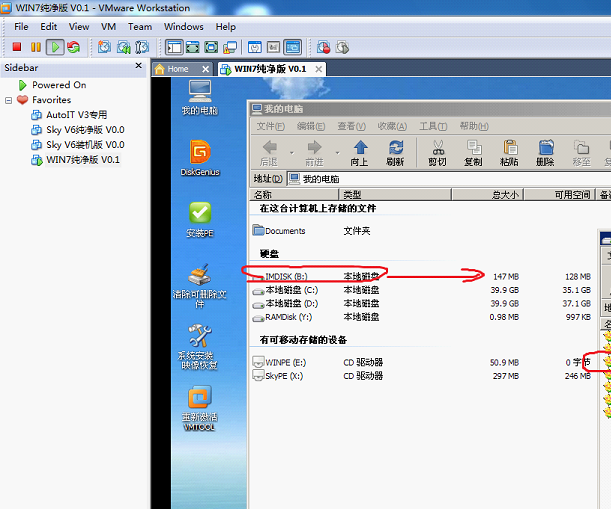This screenshot has width=611, height=510.
Task: Click the Revert to Snapshot icon
Action: 124,47
